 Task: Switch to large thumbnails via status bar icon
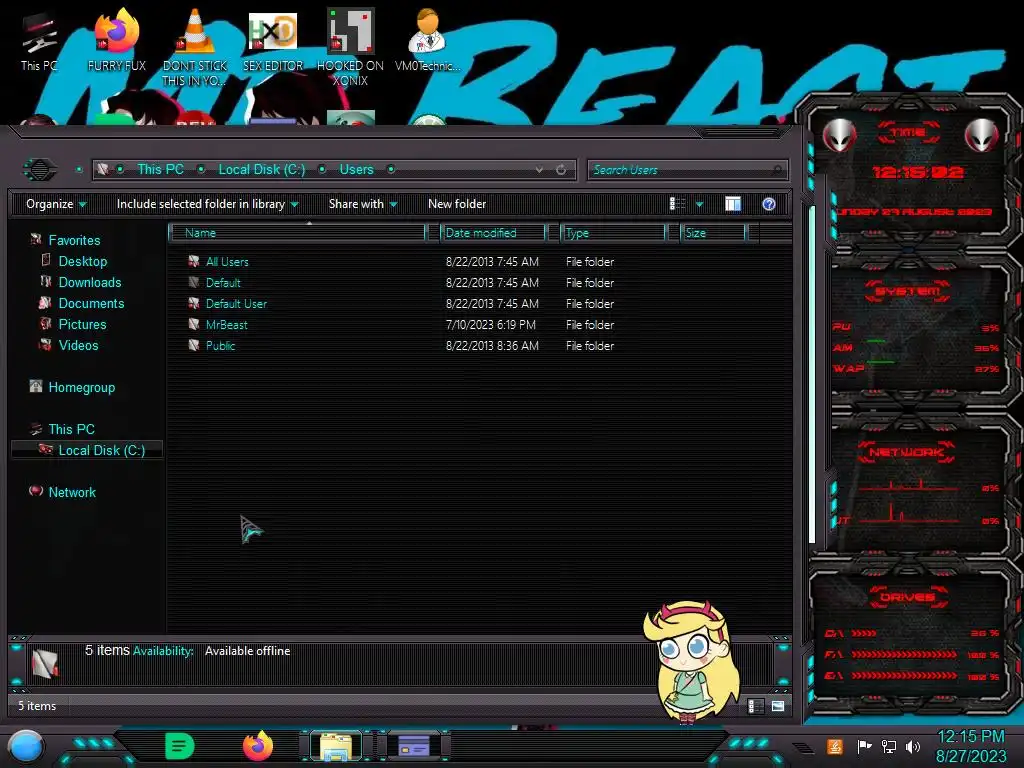tap(778, 706)
